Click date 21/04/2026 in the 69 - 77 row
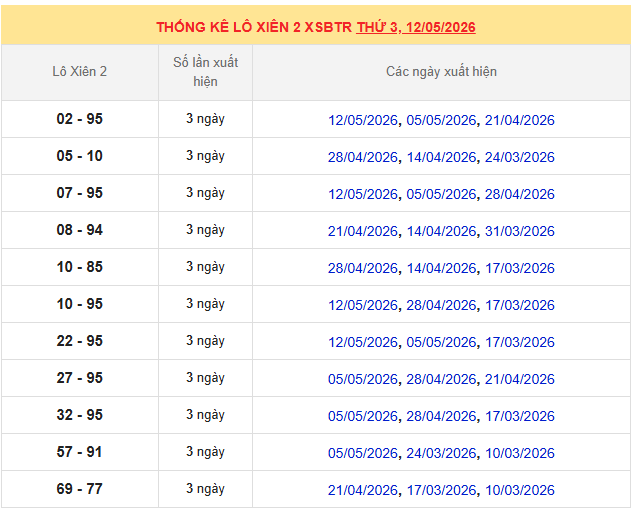Image resolution: width=640 pixels, height=513 pixels. click(363, 490)
